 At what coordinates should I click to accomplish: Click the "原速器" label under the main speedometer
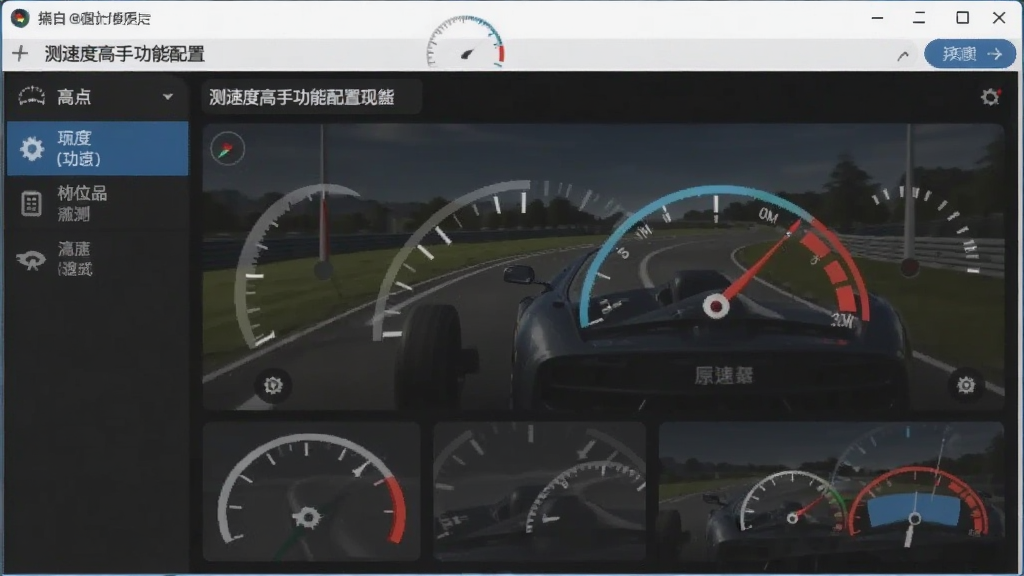coord(724,376)
